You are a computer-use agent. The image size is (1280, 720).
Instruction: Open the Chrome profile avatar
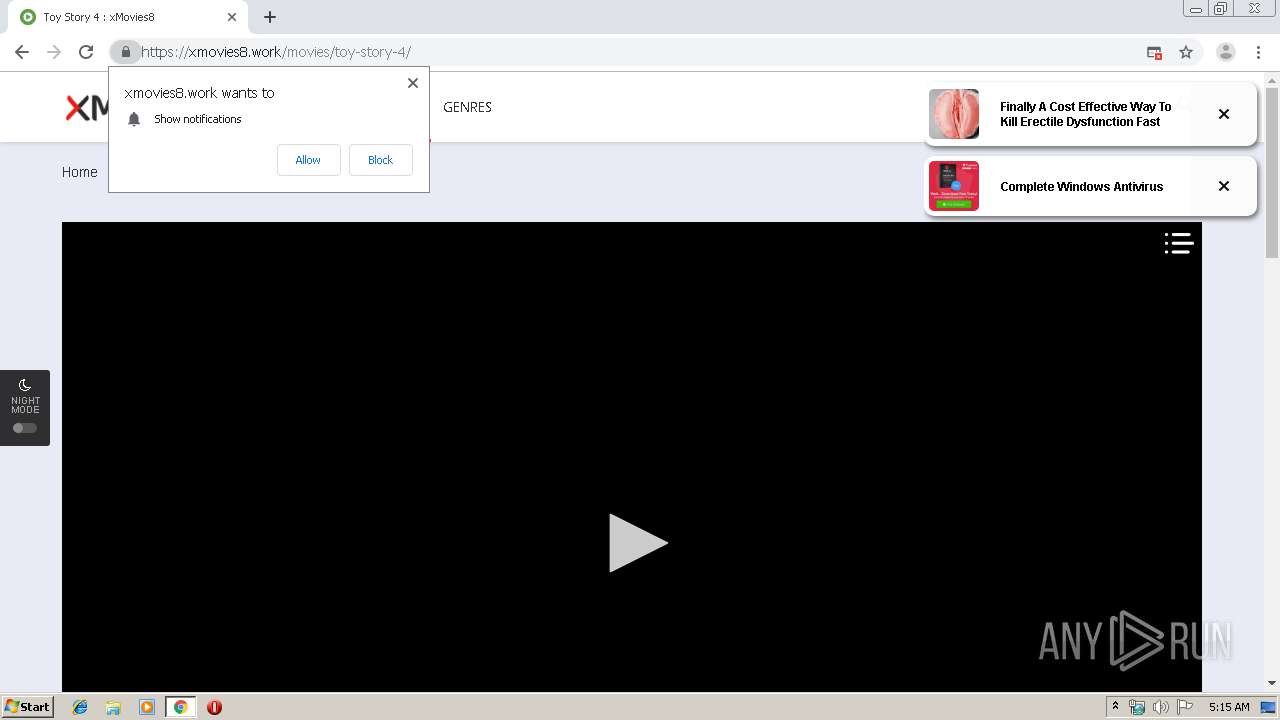[1225, 52]
